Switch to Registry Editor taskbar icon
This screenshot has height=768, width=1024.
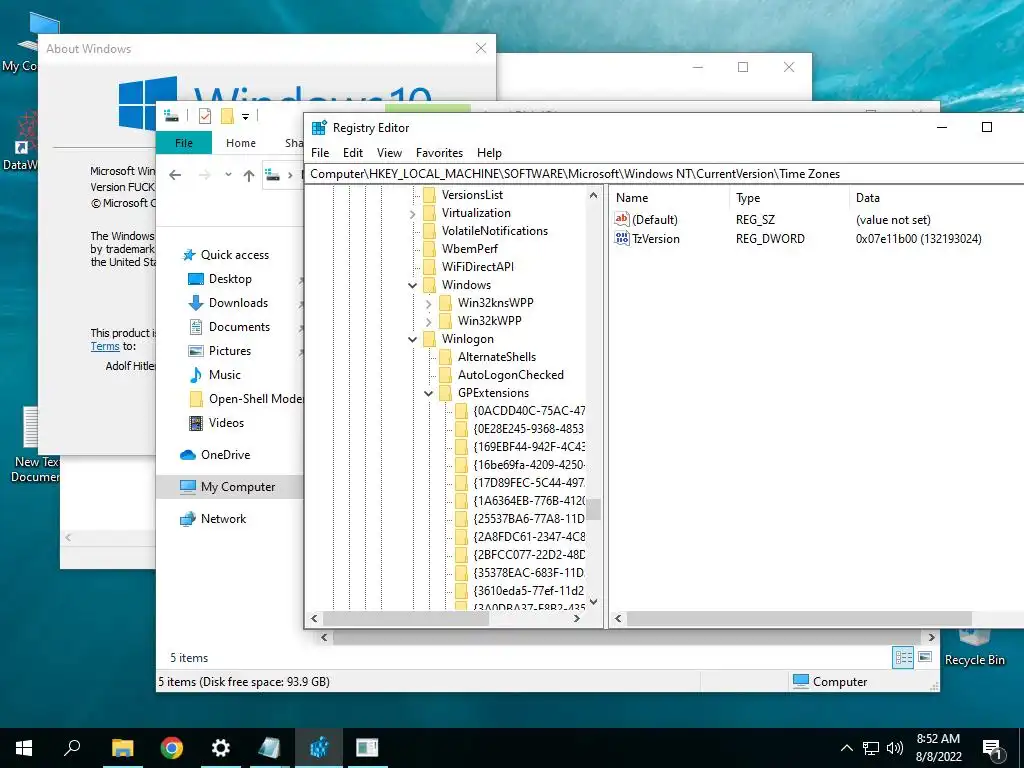click(x=319, y=748)
